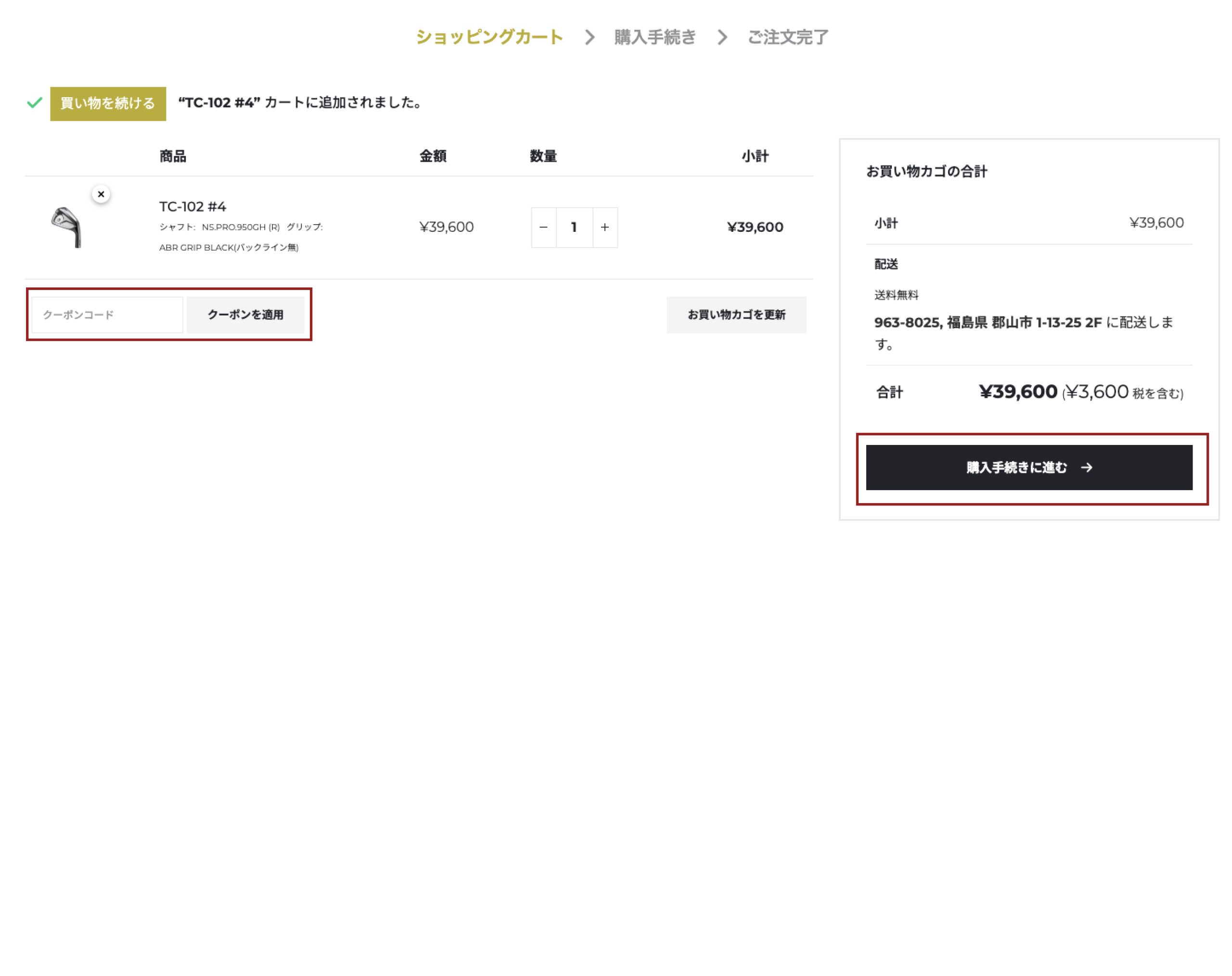
Task: Click the first breadcrumb chevron arrow
Action: tap(590, 38)
